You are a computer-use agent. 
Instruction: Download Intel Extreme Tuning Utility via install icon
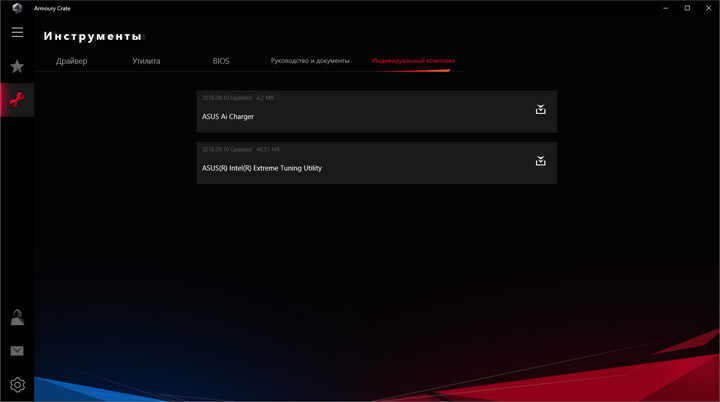pos(540,161)
